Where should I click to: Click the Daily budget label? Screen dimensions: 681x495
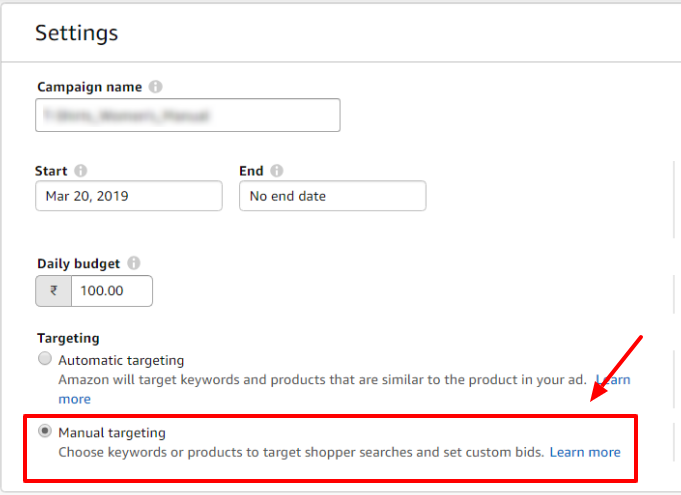79,264
